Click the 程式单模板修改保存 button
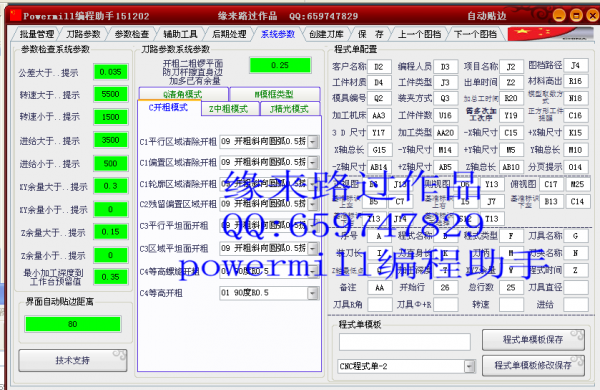Image resolution: width=600 pixels, height=390 pixels. click(533, 365)
